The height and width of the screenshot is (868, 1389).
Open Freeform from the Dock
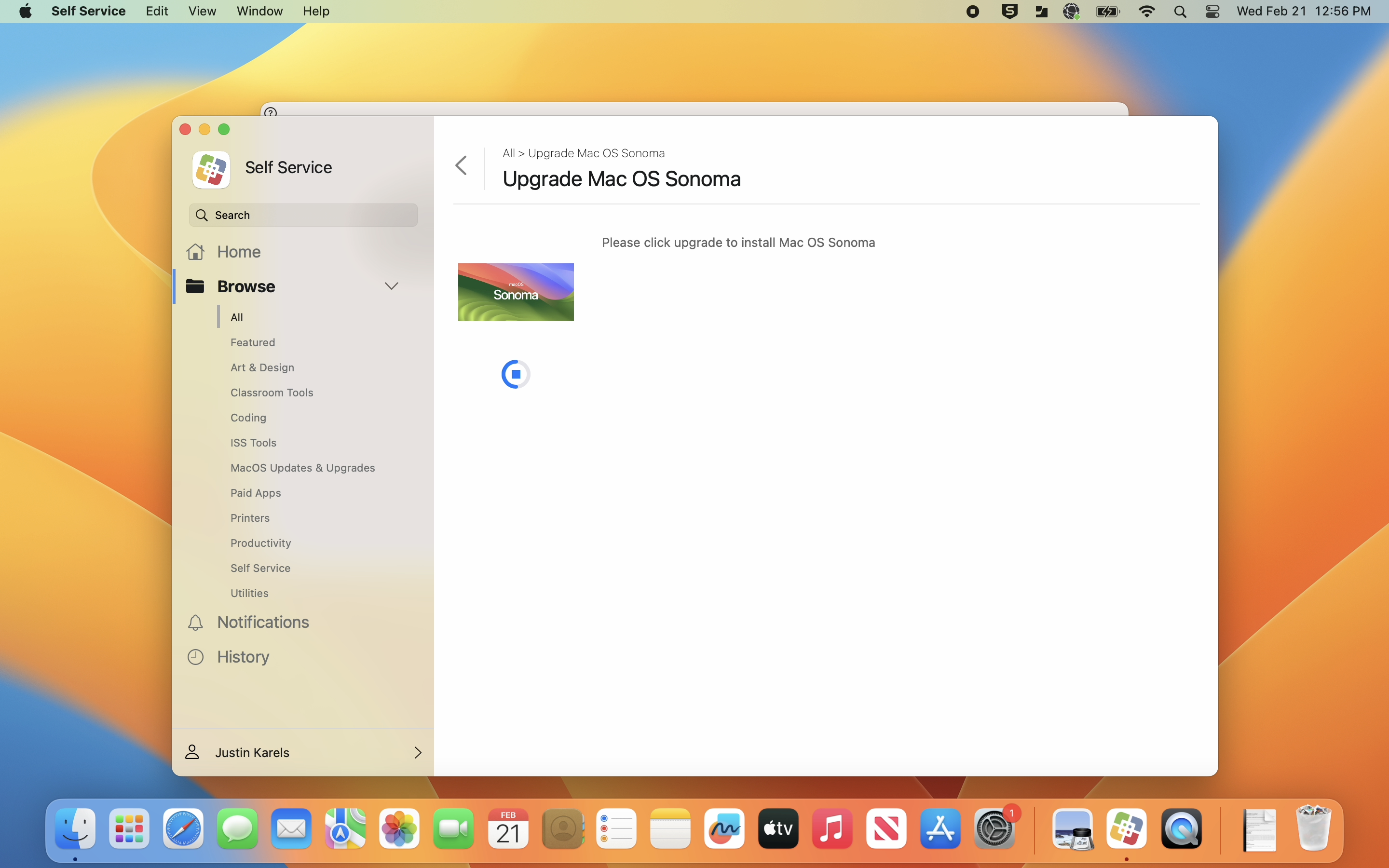tap(724, 828)
